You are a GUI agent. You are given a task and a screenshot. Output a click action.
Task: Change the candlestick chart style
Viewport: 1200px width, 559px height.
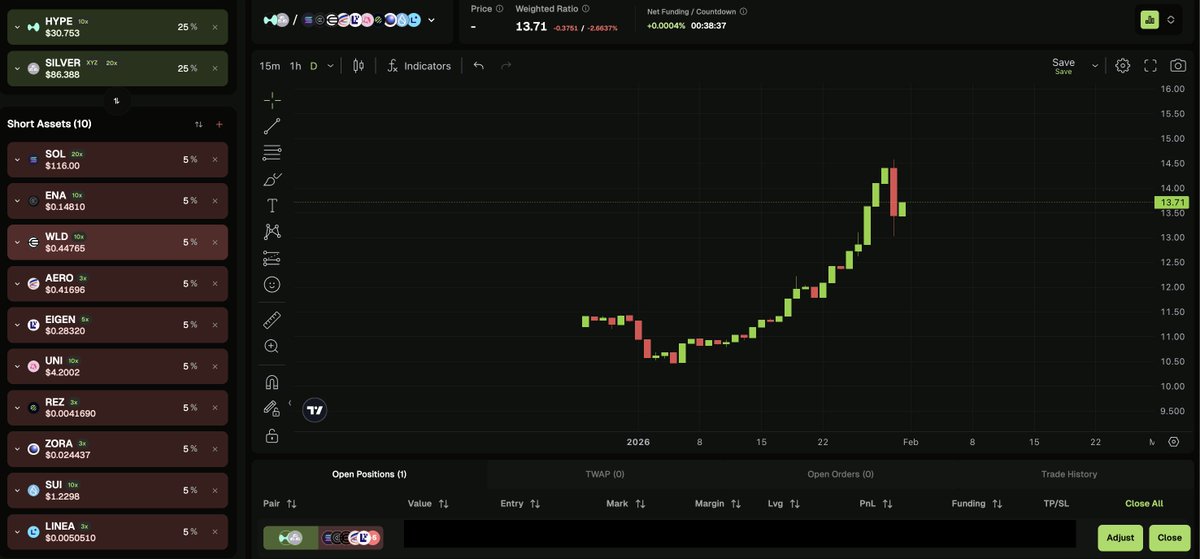click(358, 66)
